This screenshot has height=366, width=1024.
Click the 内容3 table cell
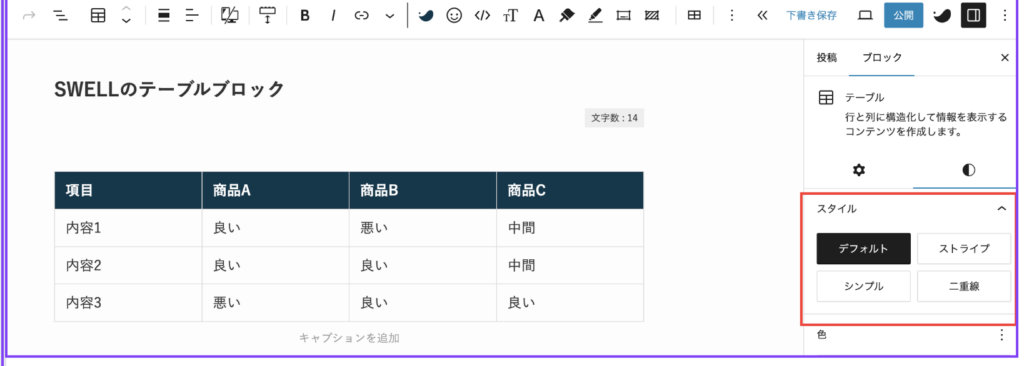pyautogui.click(x=128, y=303)
